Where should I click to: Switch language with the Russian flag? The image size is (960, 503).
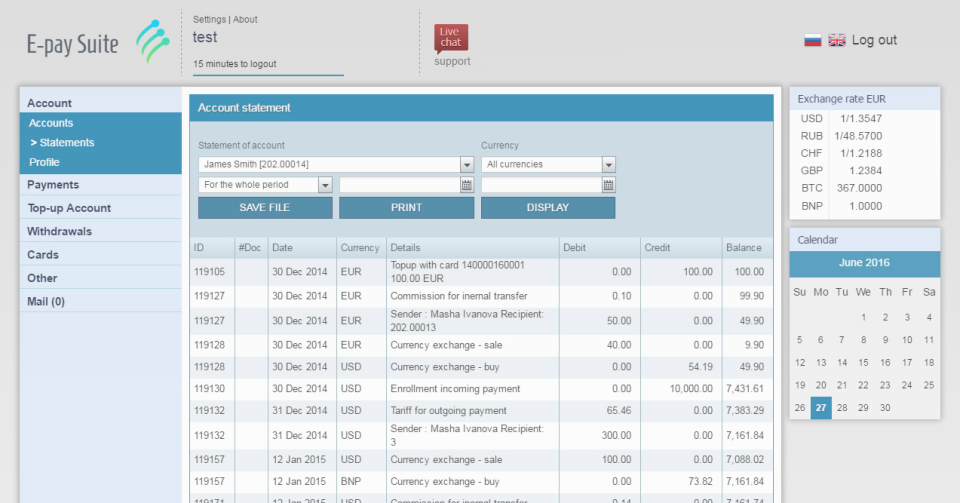pos(812,40)
